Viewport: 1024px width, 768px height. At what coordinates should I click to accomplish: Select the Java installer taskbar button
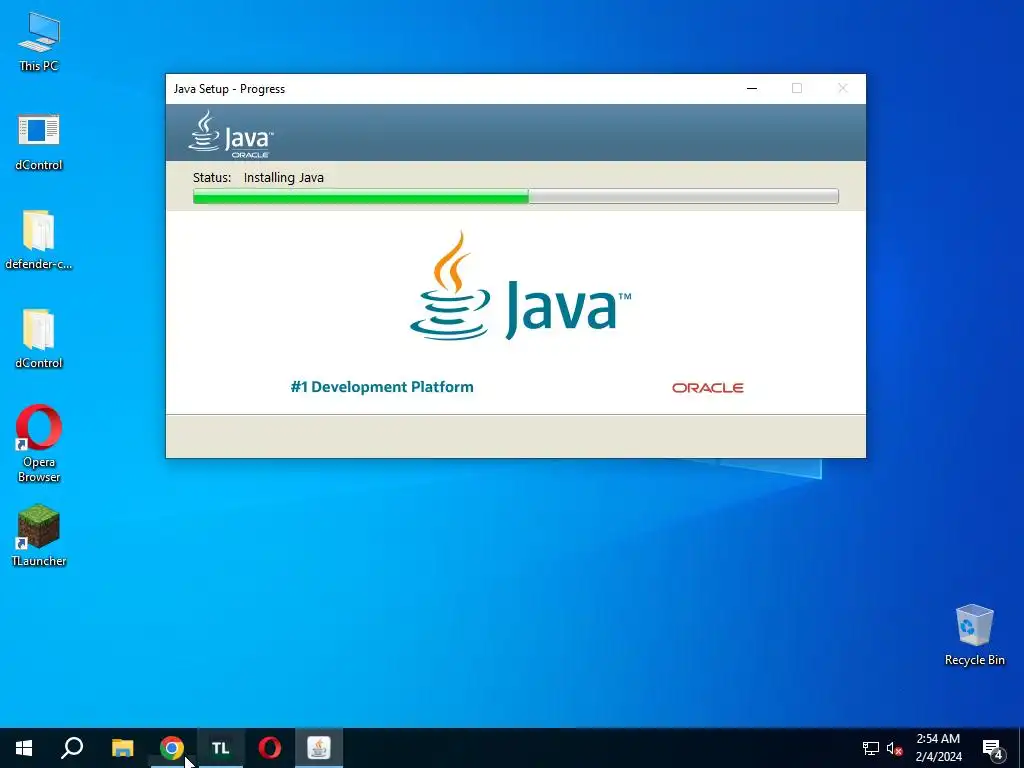coord(319,748)
